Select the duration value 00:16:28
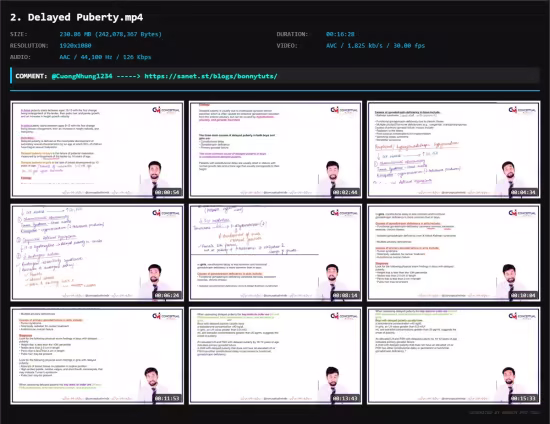This screenshot has height=424, width=550. tap(340, 34)
